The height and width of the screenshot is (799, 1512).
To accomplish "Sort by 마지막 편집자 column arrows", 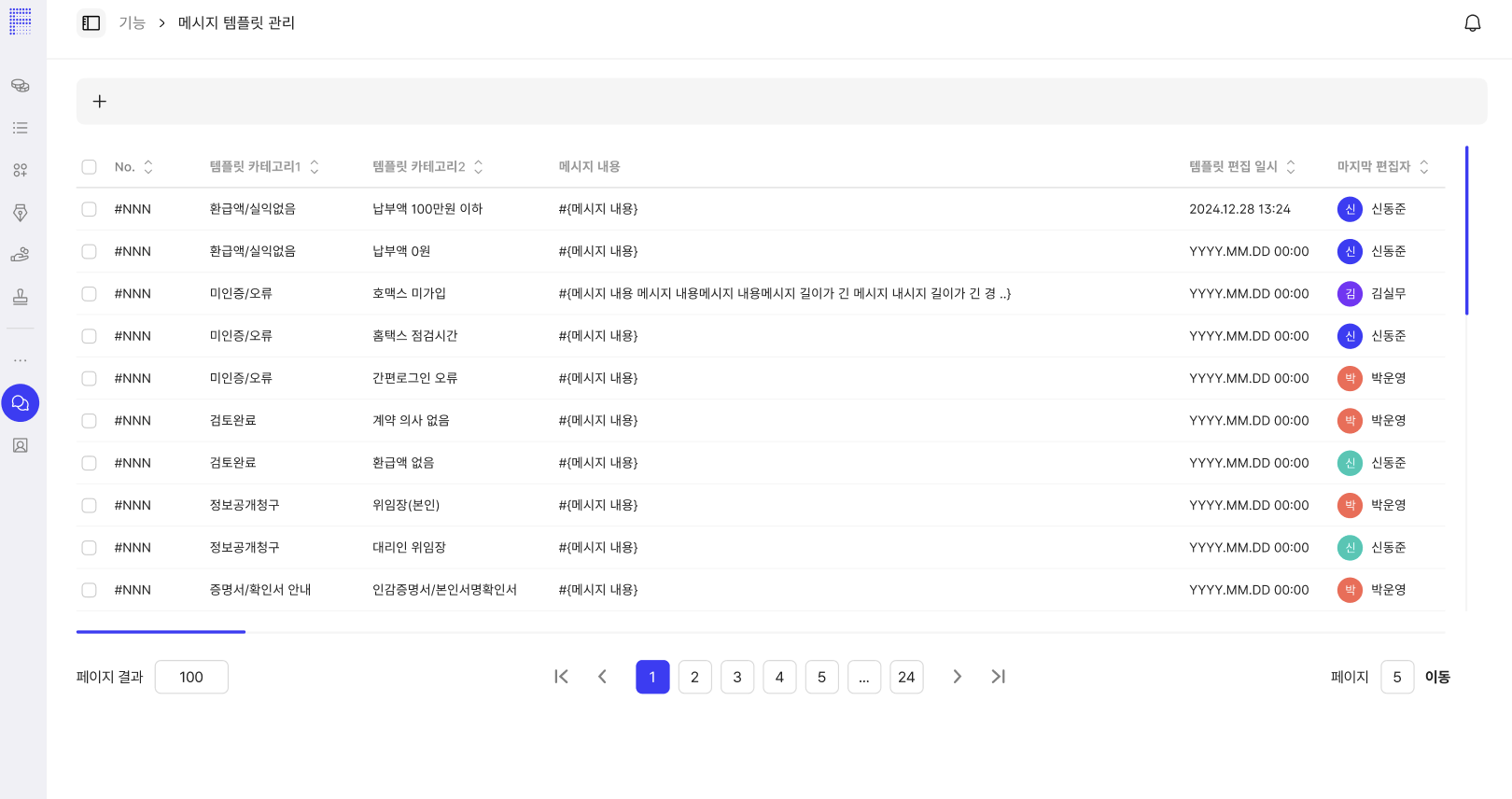I will tap(1424, 167).
